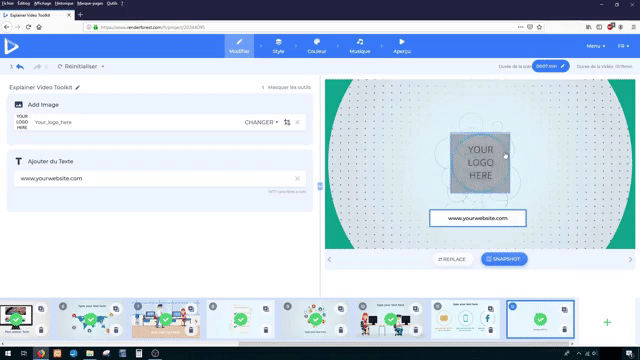Undo the last change
Viewport: 640px width, 360px height.
point(20,67)
